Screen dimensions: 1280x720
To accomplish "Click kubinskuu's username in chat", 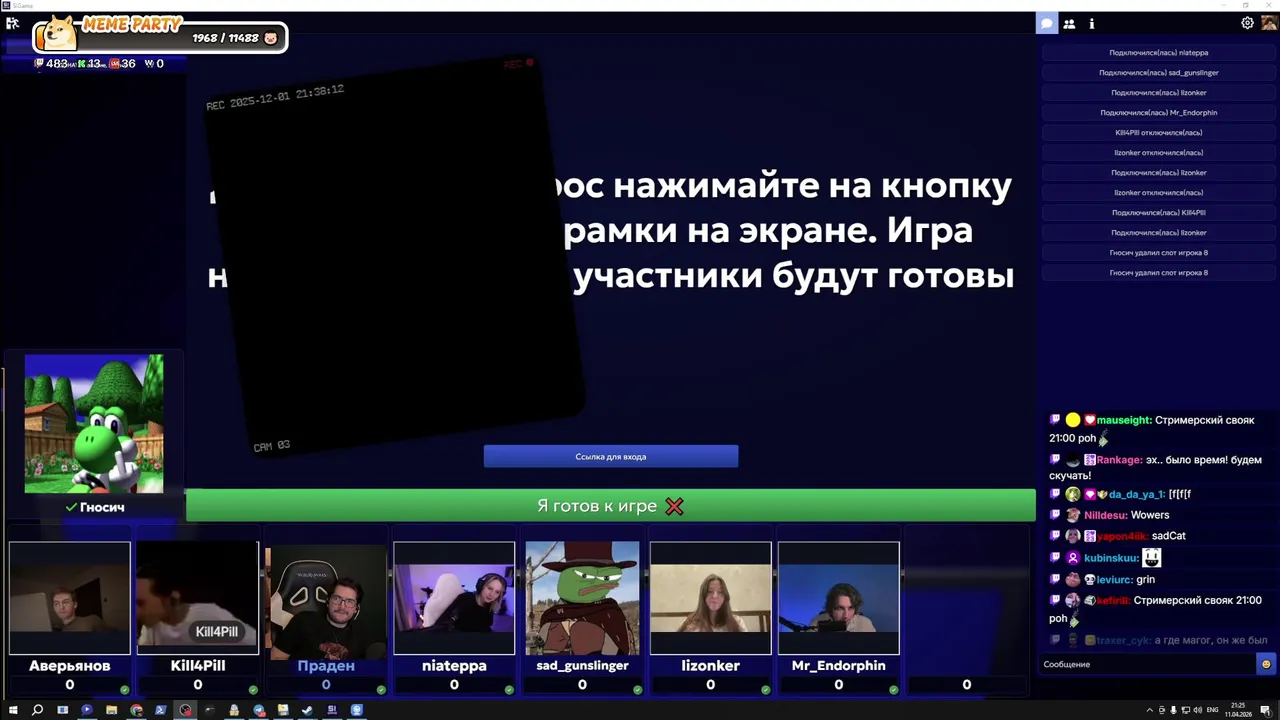I will pyautogui.click(x=1111, y=558).
